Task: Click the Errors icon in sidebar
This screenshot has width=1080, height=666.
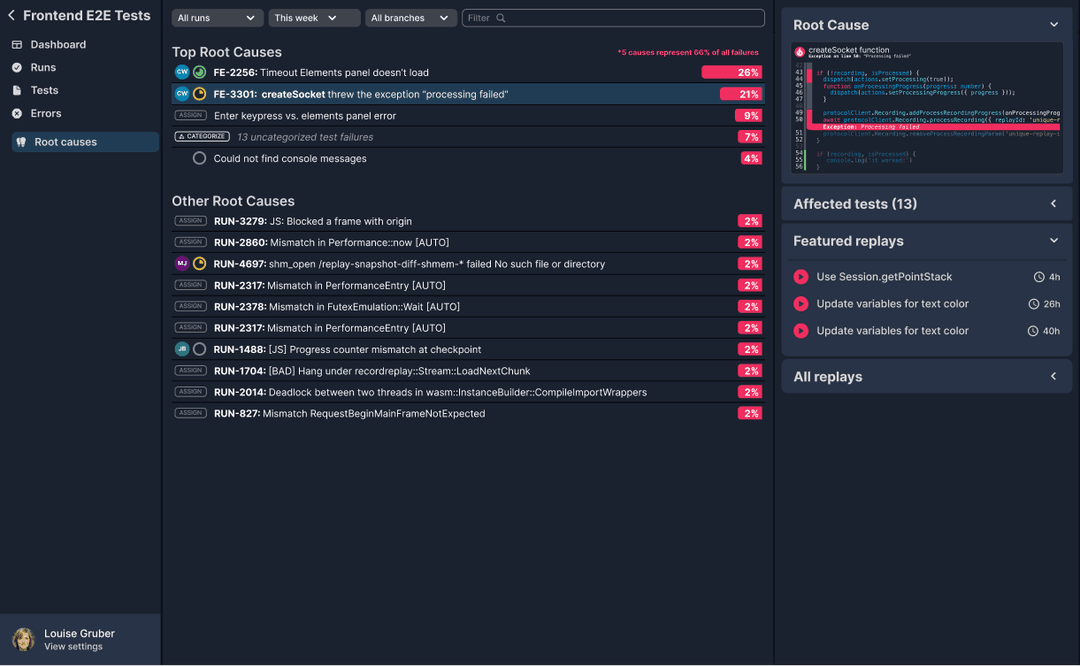Action: (x=17, y=114)
